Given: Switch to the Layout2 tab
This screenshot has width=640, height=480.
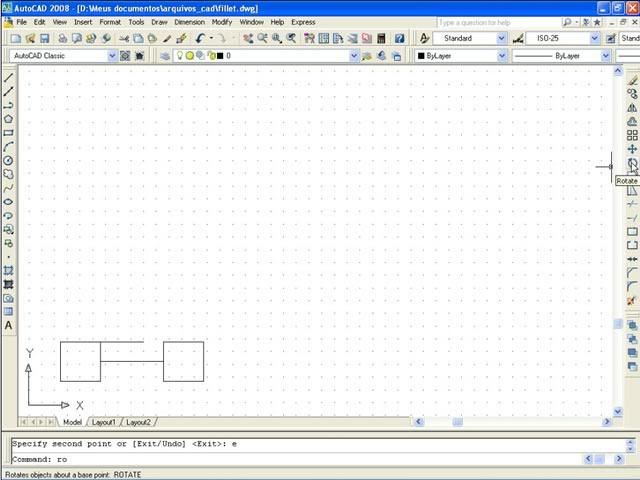Looking at the screenshot, I should (x=138, y=422).
